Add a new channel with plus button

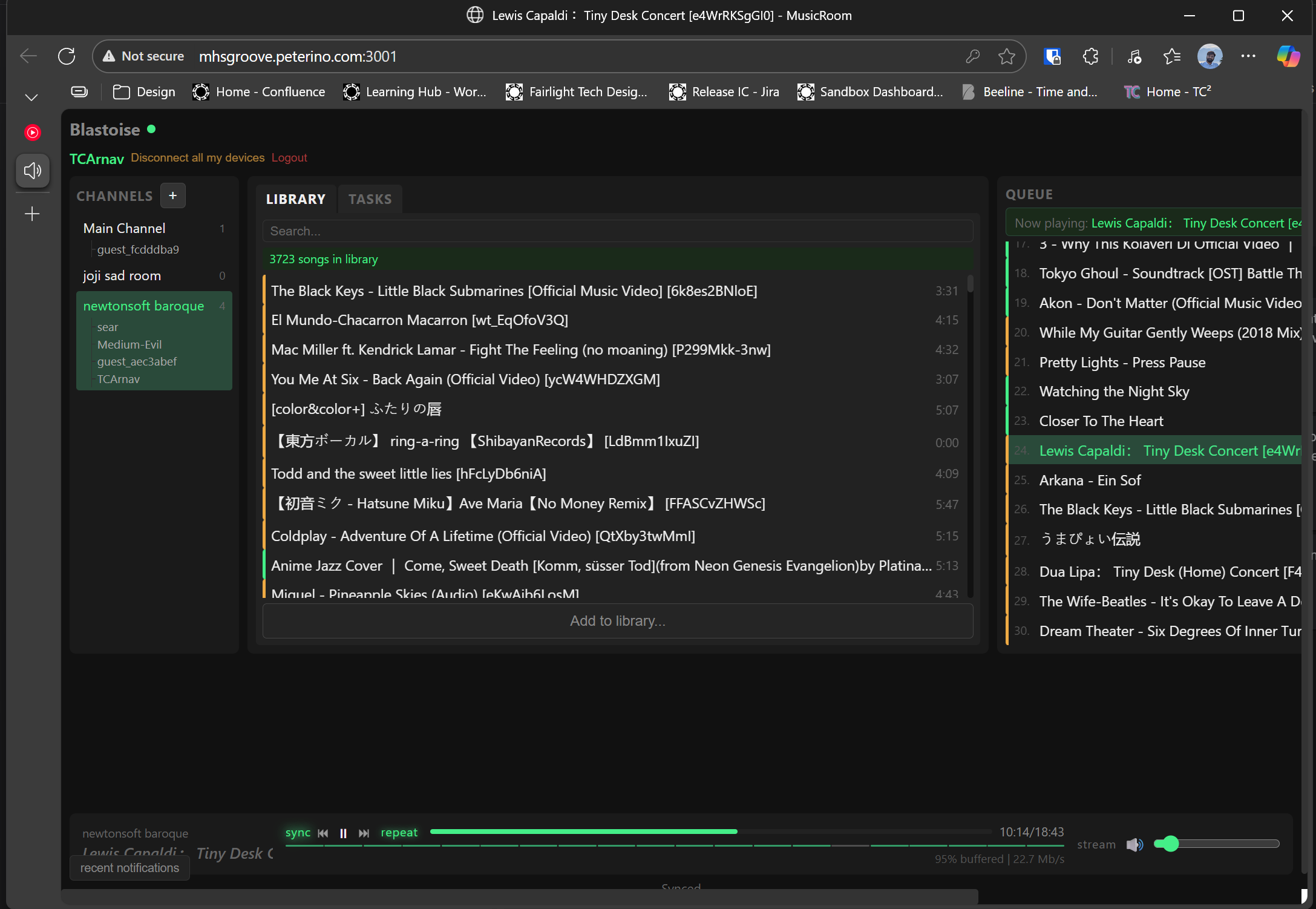coord(172,195)
